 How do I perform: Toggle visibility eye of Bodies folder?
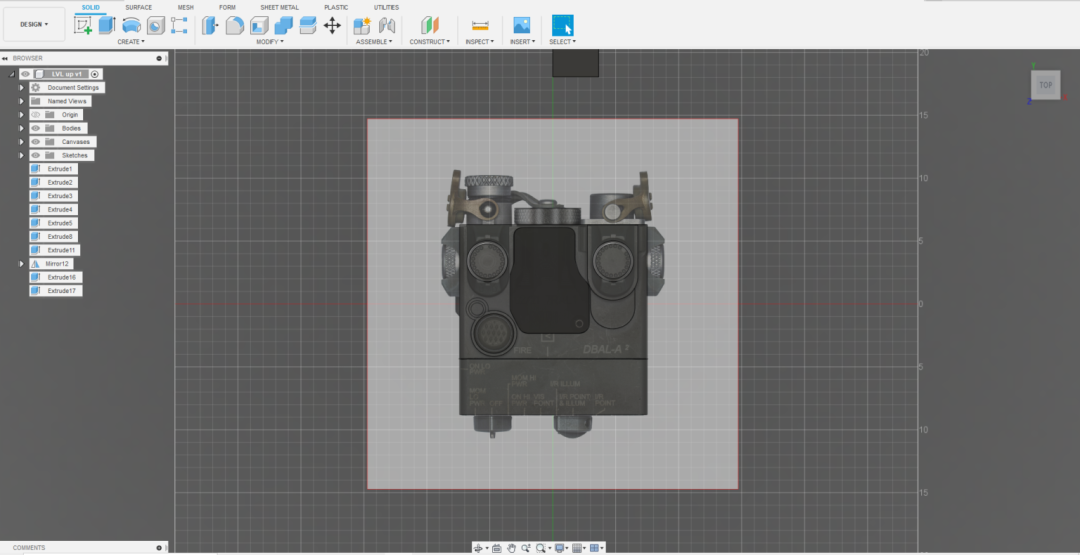tap(36, 128)
